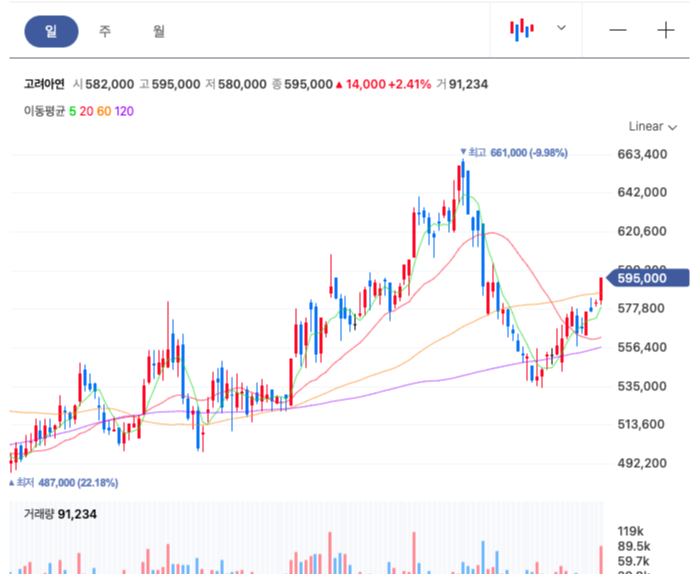The height and width of the screenshot is (574, 700).
Task: Select the daily 일 chart tab
Action: point(51,31)
